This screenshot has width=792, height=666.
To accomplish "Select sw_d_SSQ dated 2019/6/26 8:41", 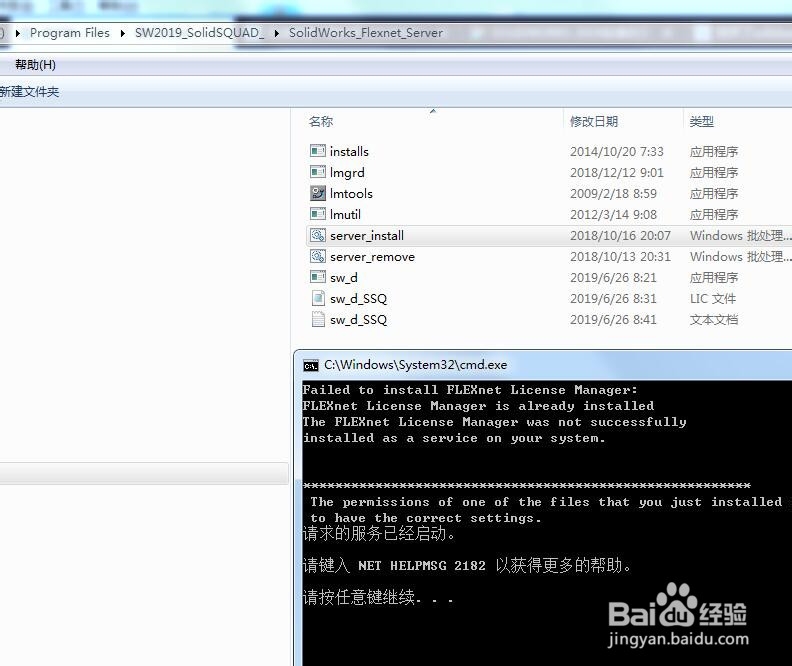I will coord(358,320).
